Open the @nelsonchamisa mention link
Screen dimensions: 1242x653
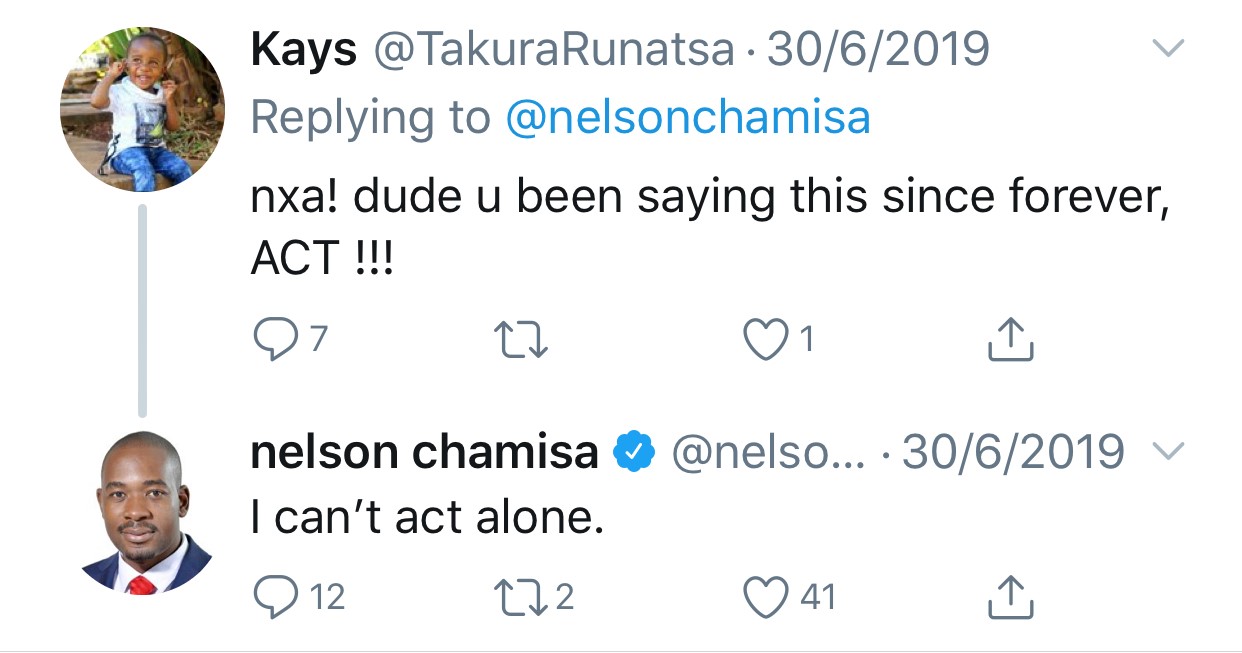tap(688, 117)
